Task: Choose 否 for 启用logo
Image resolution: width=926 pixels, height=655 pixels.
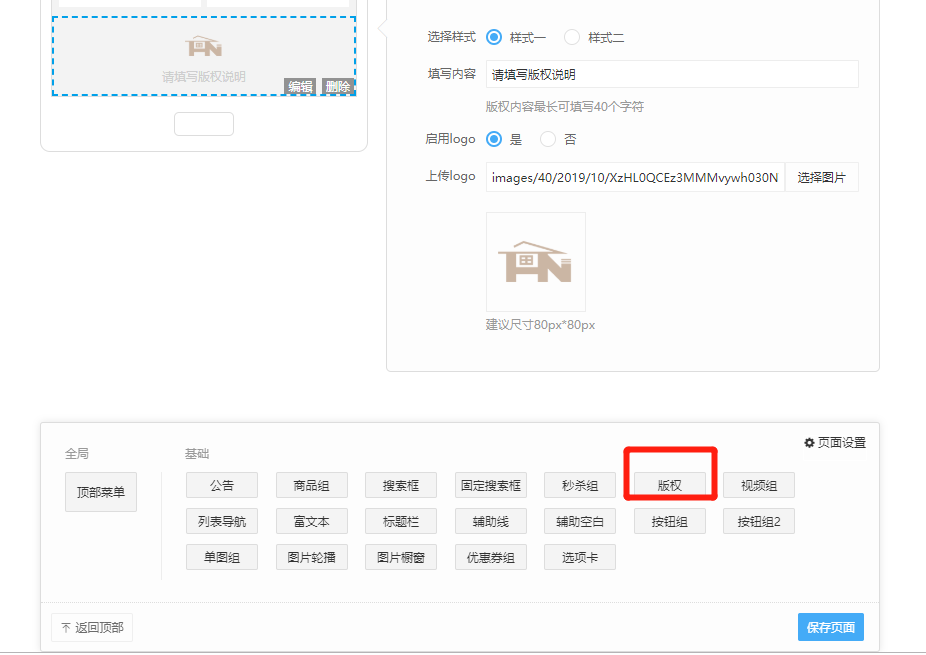Action: (548, 139)
